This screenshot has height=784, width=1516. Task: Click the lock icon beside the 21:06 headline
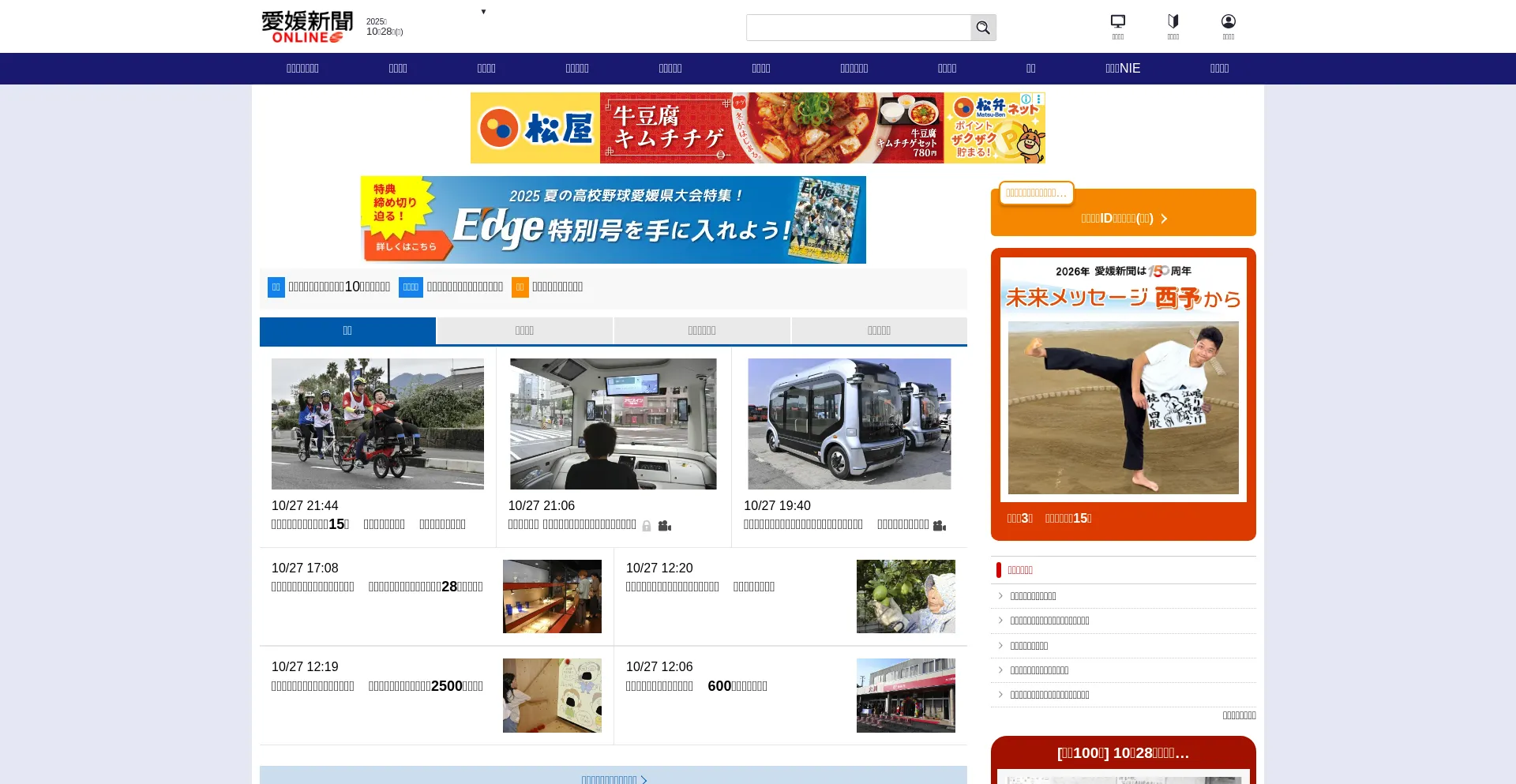[x=647, y=526]
